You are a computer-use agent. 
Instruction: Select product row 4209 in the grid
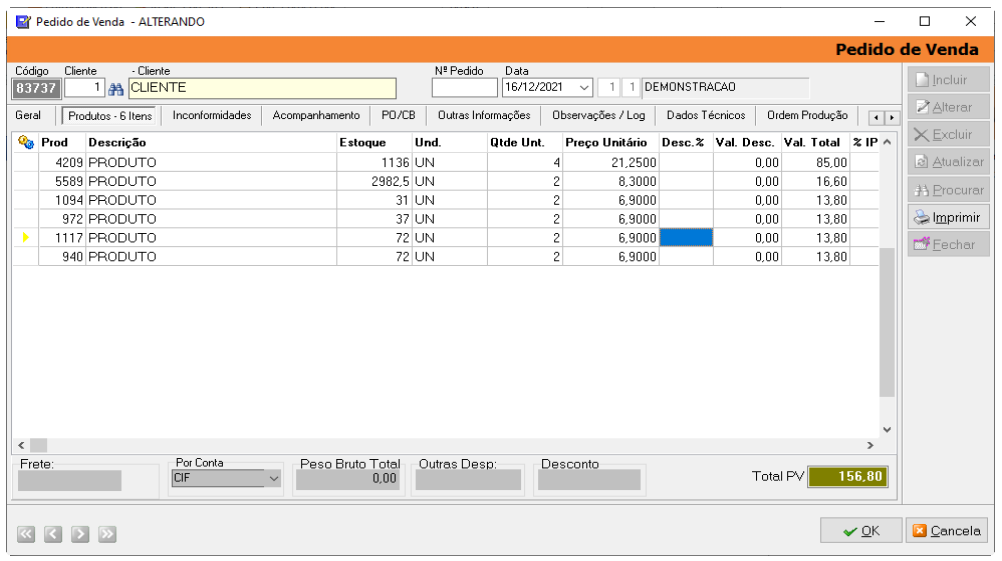pos(120,162)
